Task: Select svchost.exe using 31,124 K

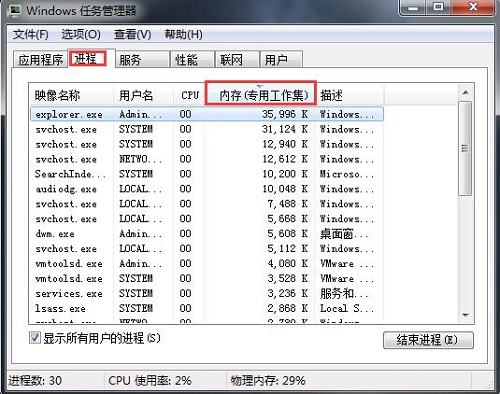Action: [207, 129]
